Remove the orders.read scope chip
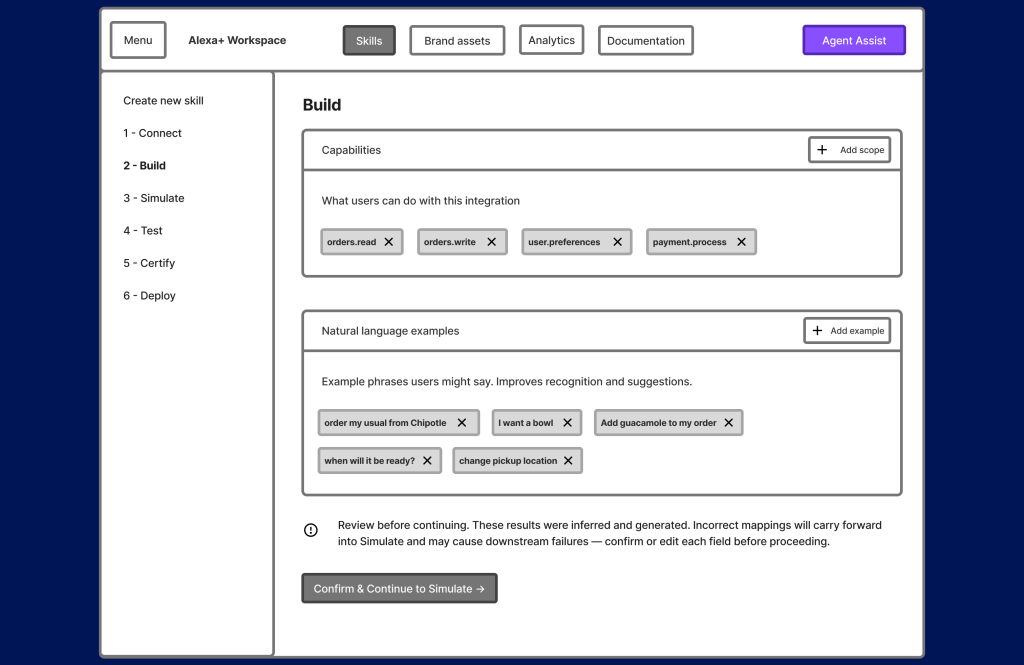The image size is (1024, 665). [389, 242]
